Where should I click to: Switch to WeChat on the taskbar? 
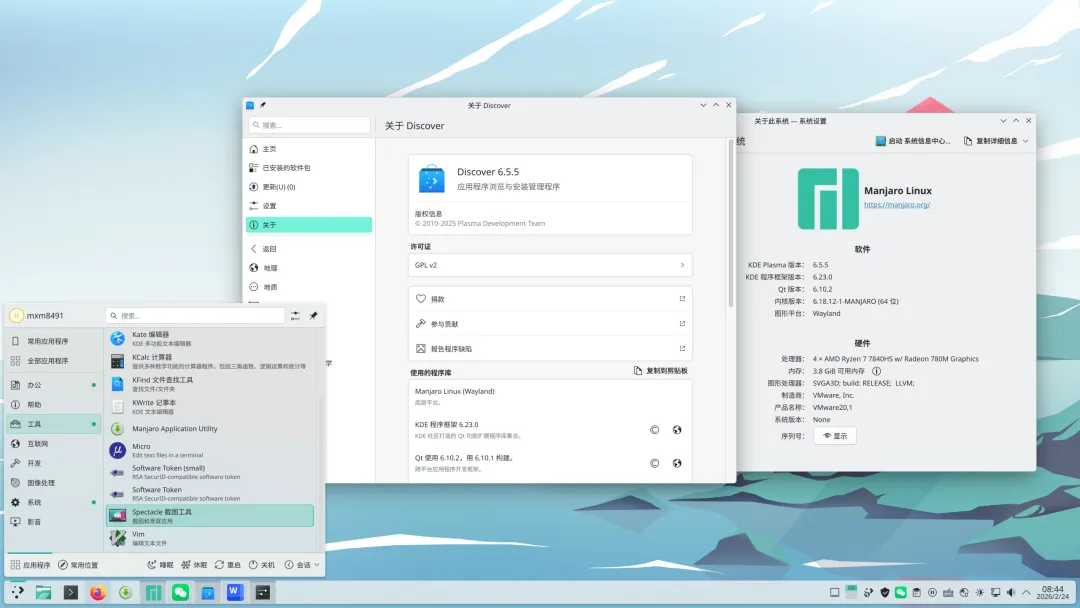(x=180, y=592)
